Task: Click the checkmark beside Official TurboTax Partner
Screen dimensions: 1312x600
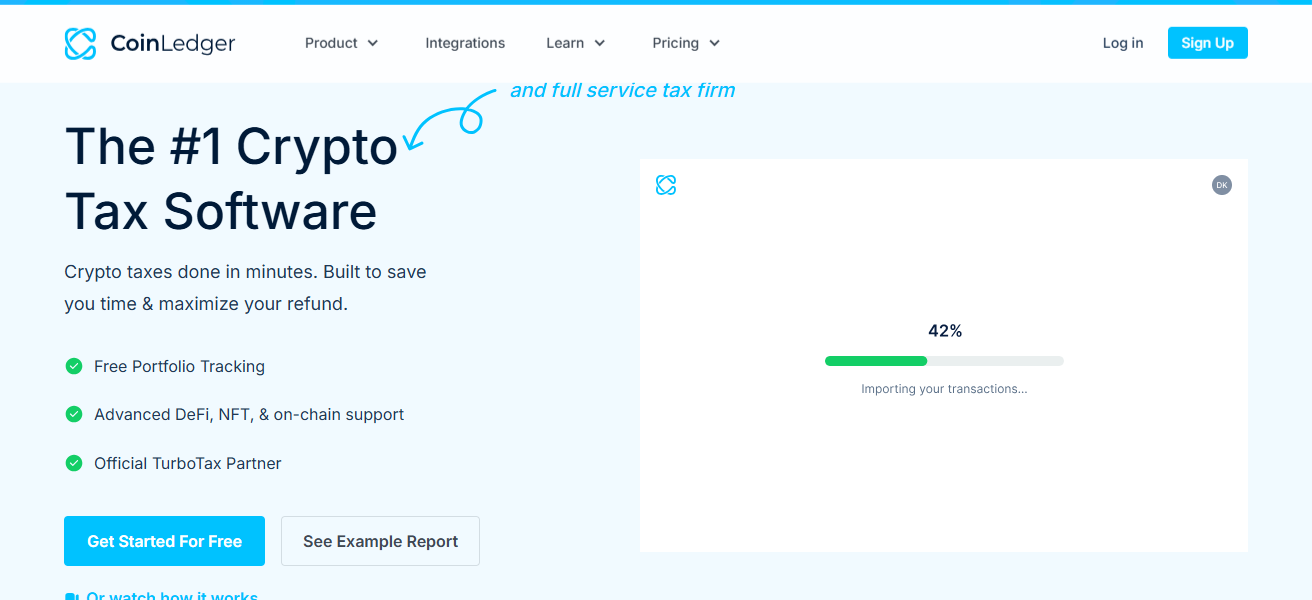Action: pos(73,463)
